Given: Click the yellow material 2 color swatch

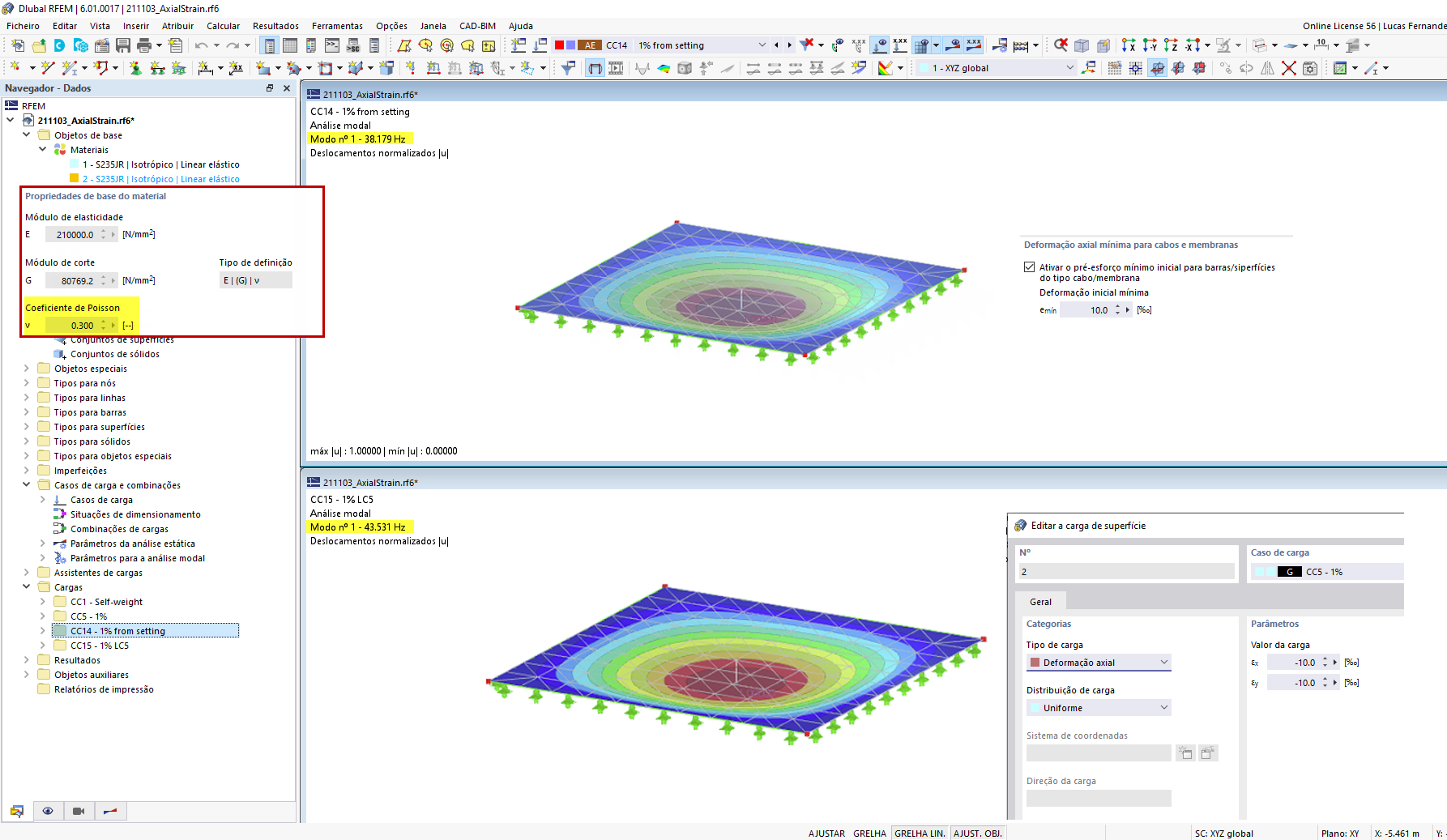Looking at the screenshot, I should (75, 179).
